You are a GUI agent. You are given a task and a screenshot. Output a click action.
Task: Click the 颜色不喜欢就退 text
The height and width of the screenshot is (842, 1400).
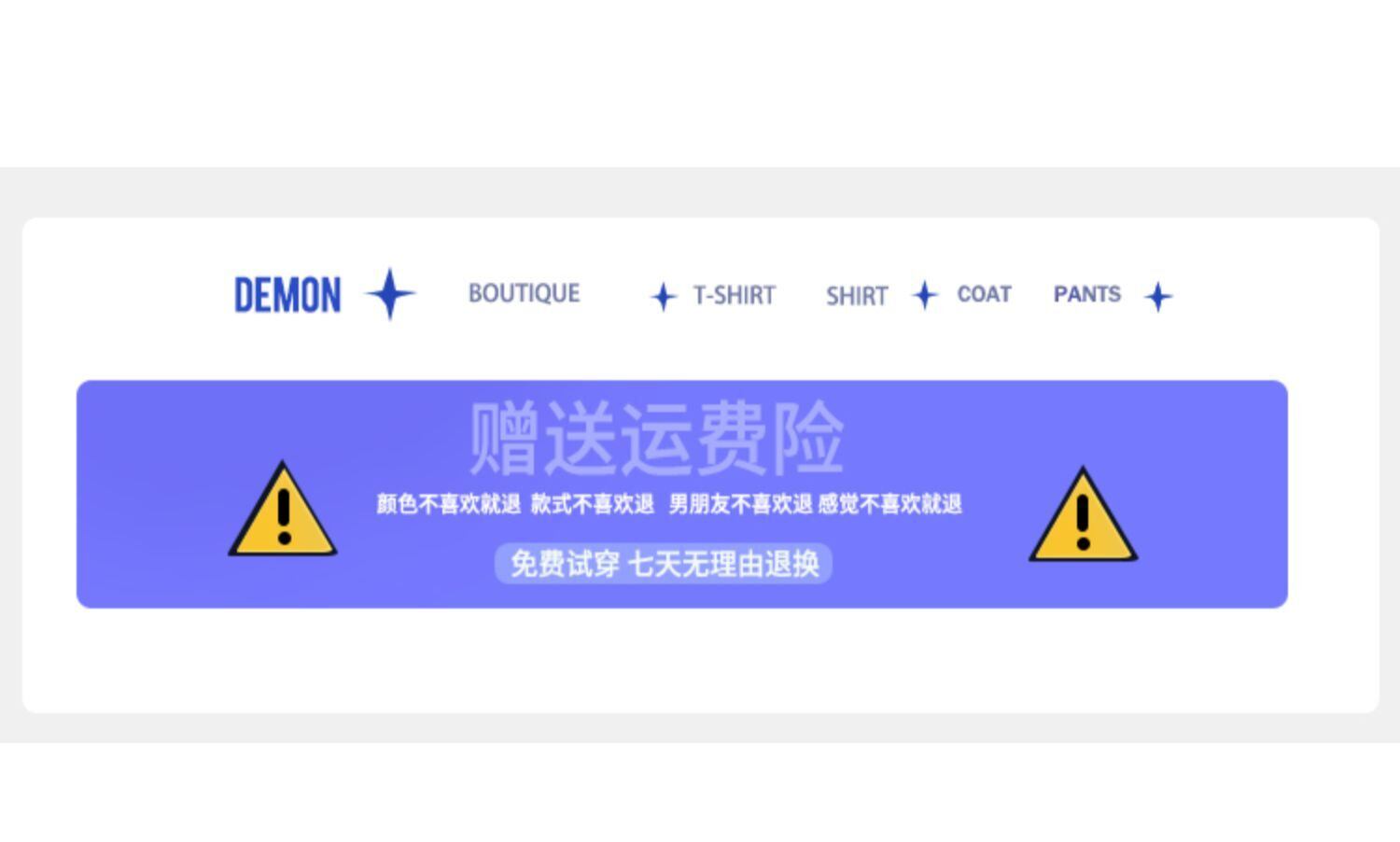(448, 504)
